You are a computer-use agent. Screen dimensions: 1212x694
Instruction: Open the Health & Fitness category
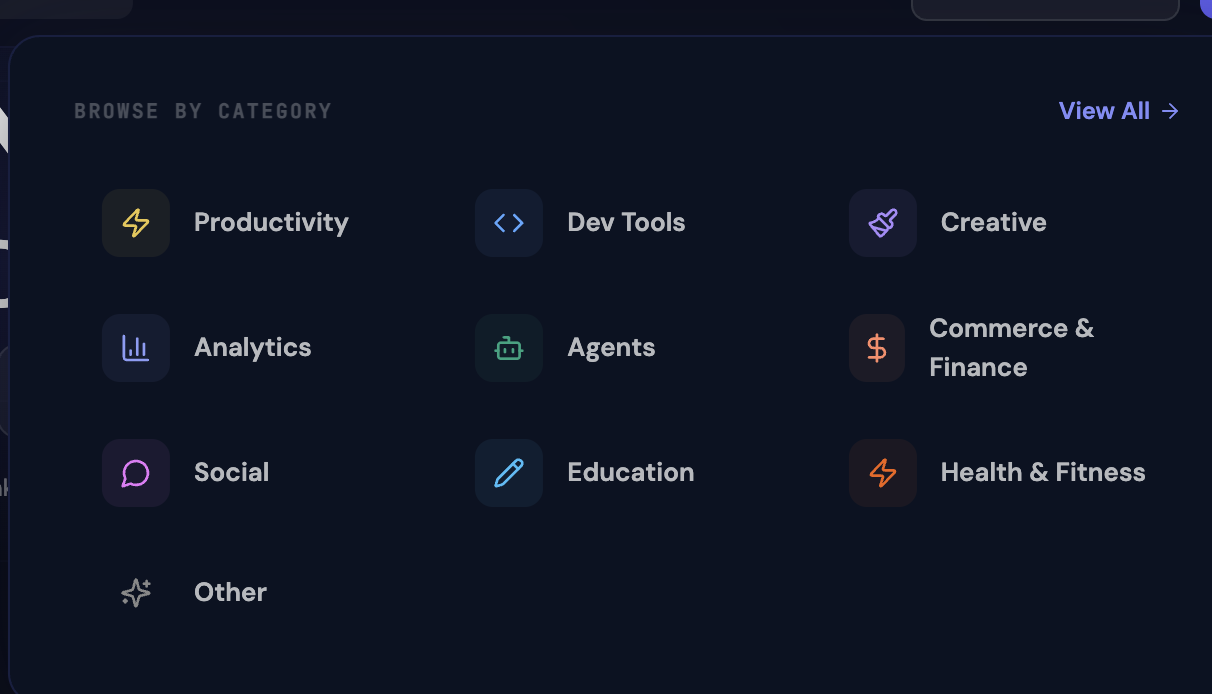pyautogui.click(x=1043, y=472)
